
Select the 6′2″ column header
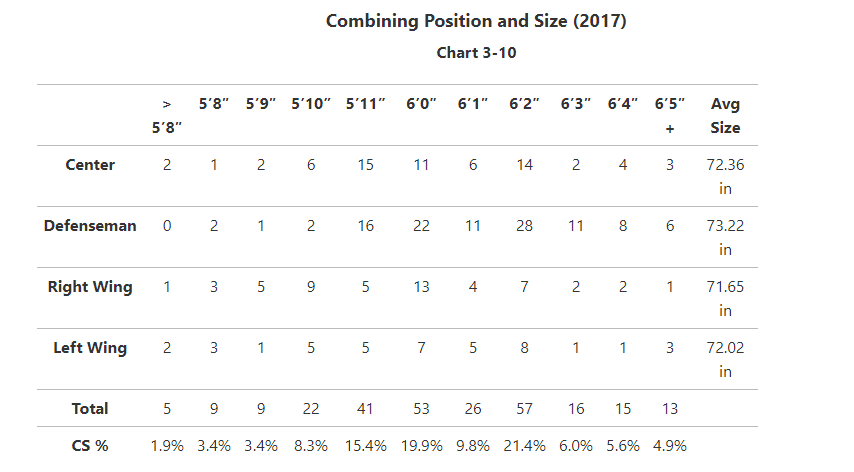pyautogui.click(x=525, y=103)
